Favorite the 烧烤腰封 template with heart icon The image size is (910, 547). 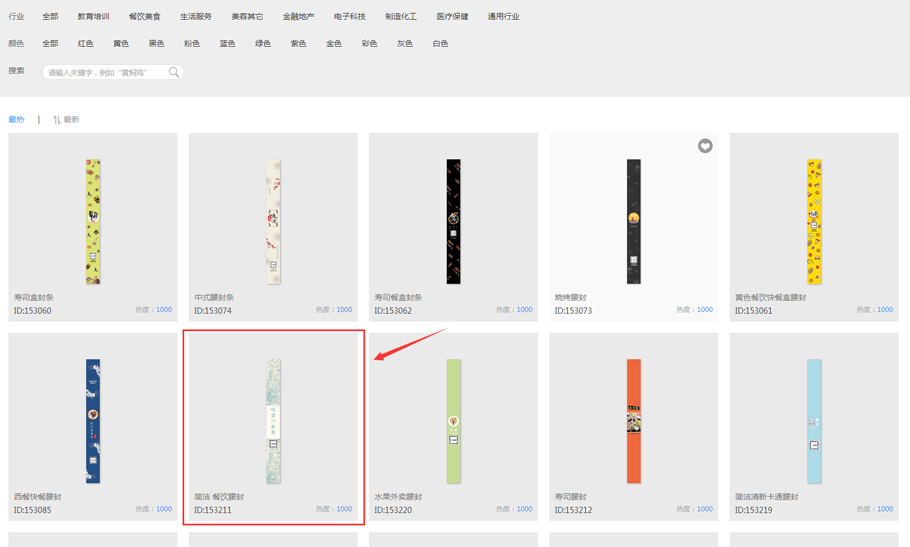pyautogui.click(x=705, y=146)
